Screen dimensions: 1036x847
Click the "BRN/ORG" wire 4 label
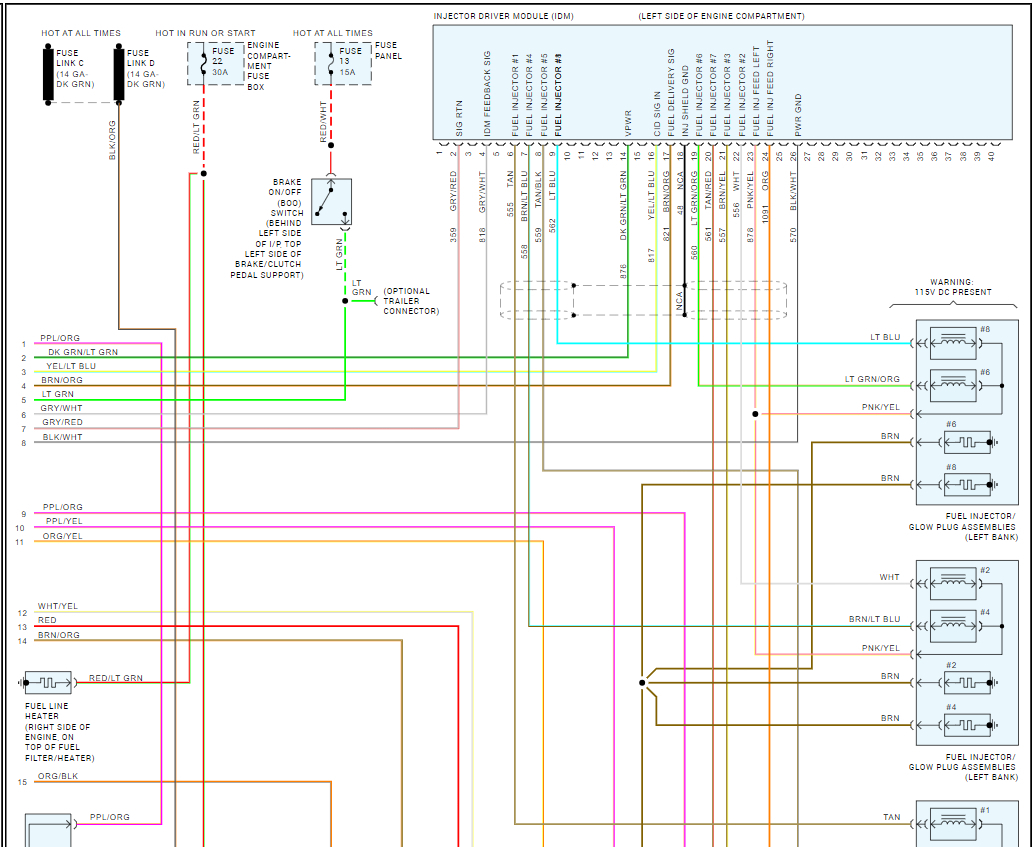(62, 381)
